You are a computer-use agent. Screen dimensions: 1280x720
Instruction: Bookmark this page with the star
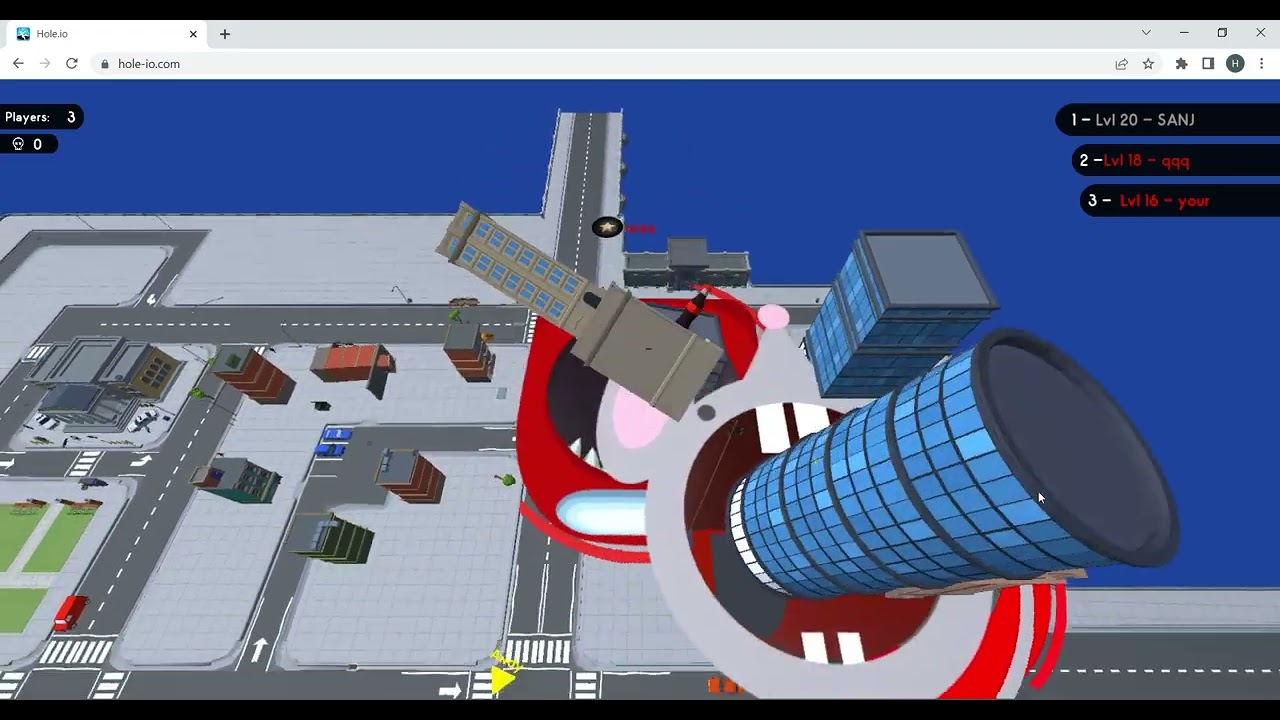pyautogui.click(x=1148, y=64)
